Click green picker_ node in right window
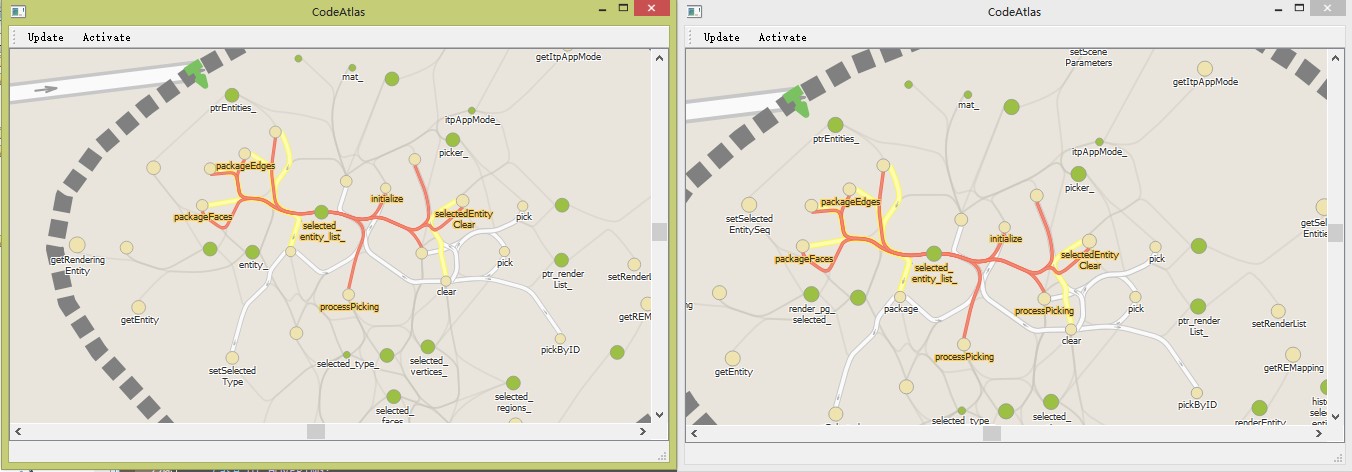Screen dimensions: 1352x472 [x=1078, y=173]
